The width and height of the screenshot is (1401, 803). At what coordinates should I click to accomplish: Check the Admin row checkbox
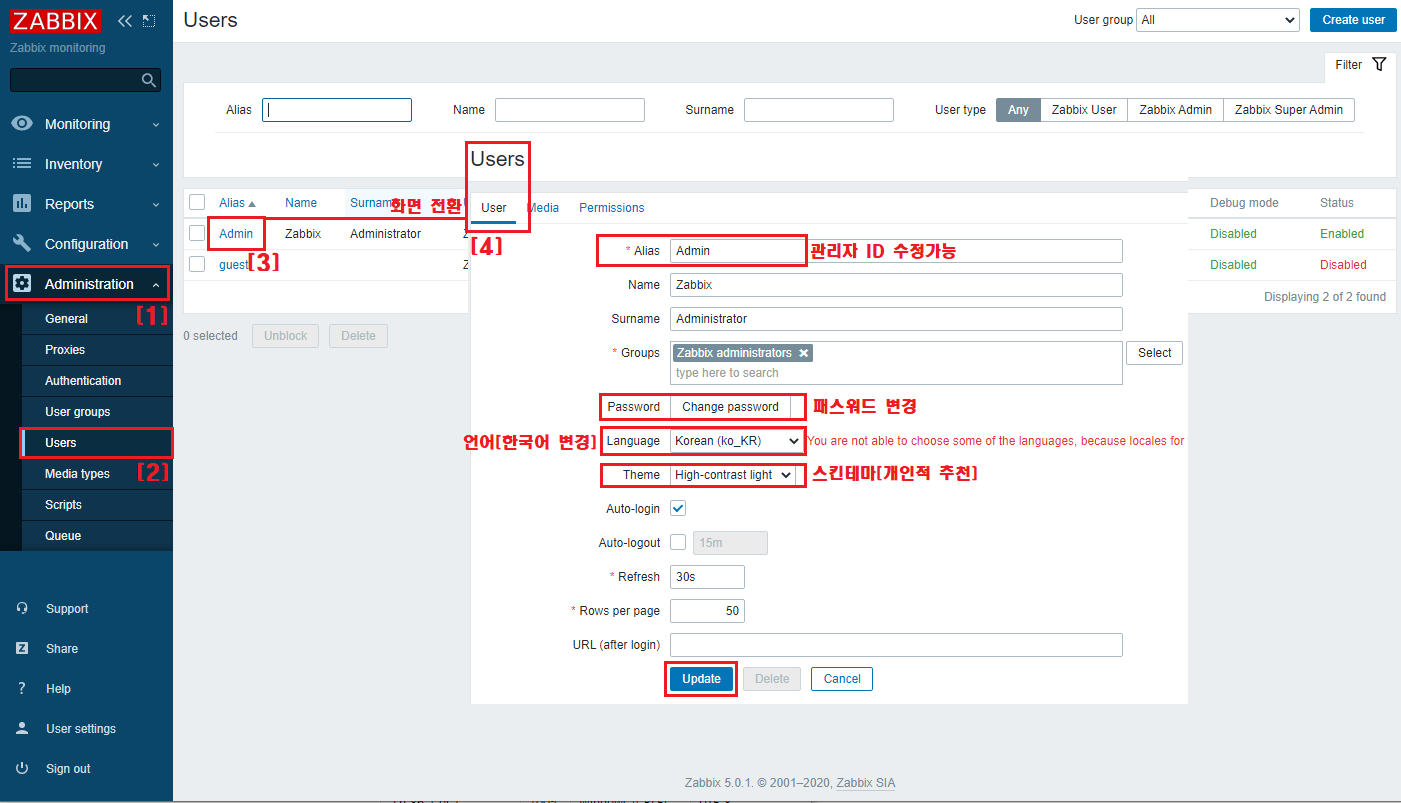[197, 233]
